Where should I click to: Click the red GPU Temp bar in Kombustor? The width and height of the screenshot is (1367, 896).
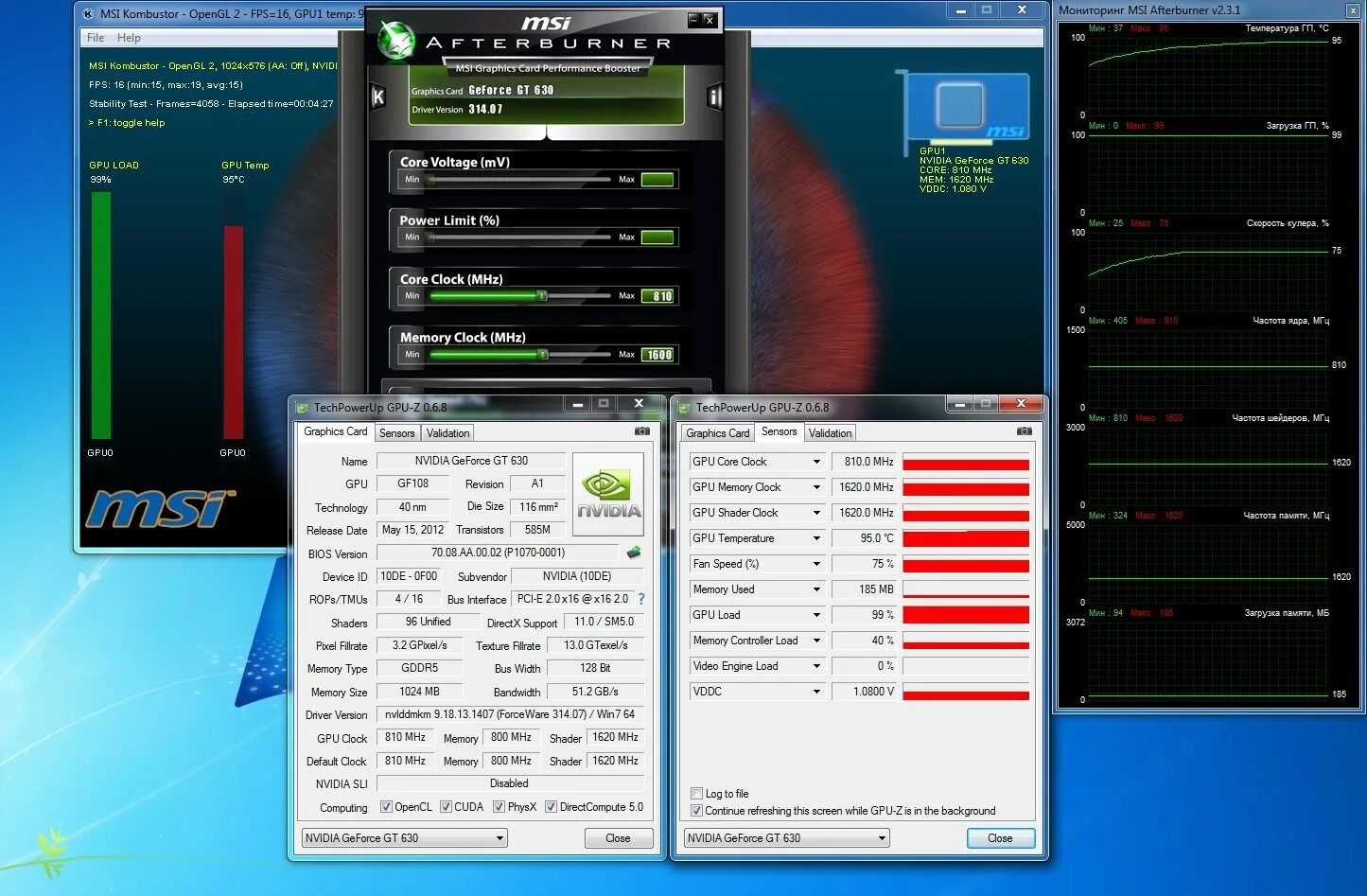[x=234, y=332]
